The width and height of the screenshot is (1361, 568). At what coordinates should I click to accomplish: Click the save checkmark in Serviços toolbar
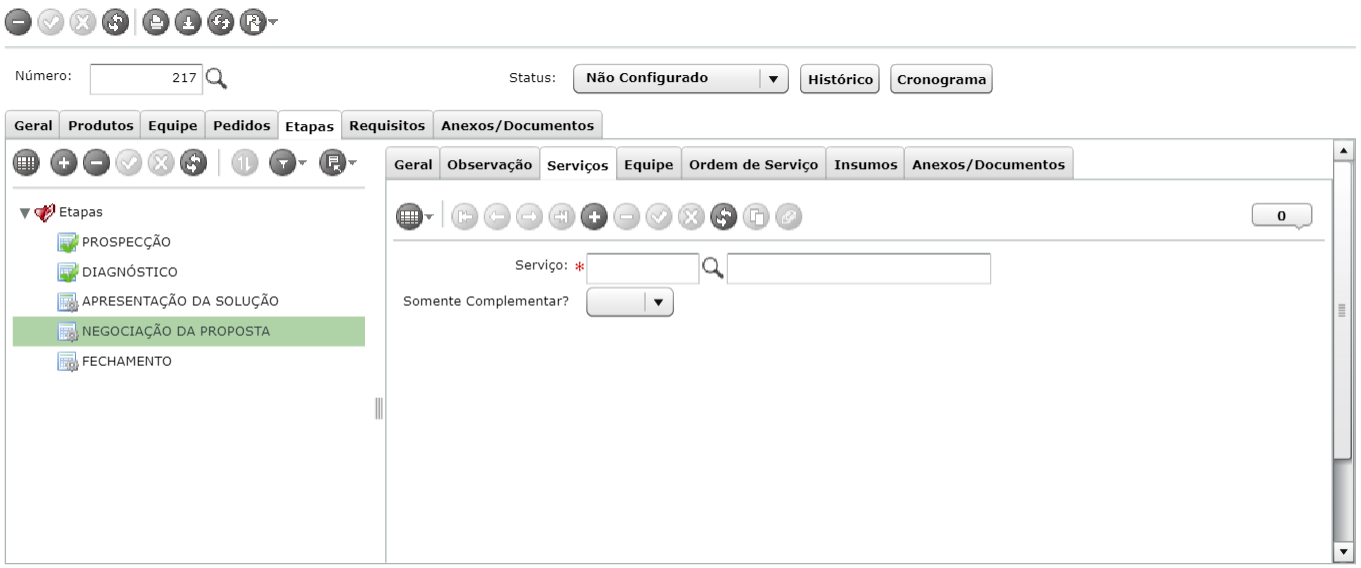[x=658, y=215]
